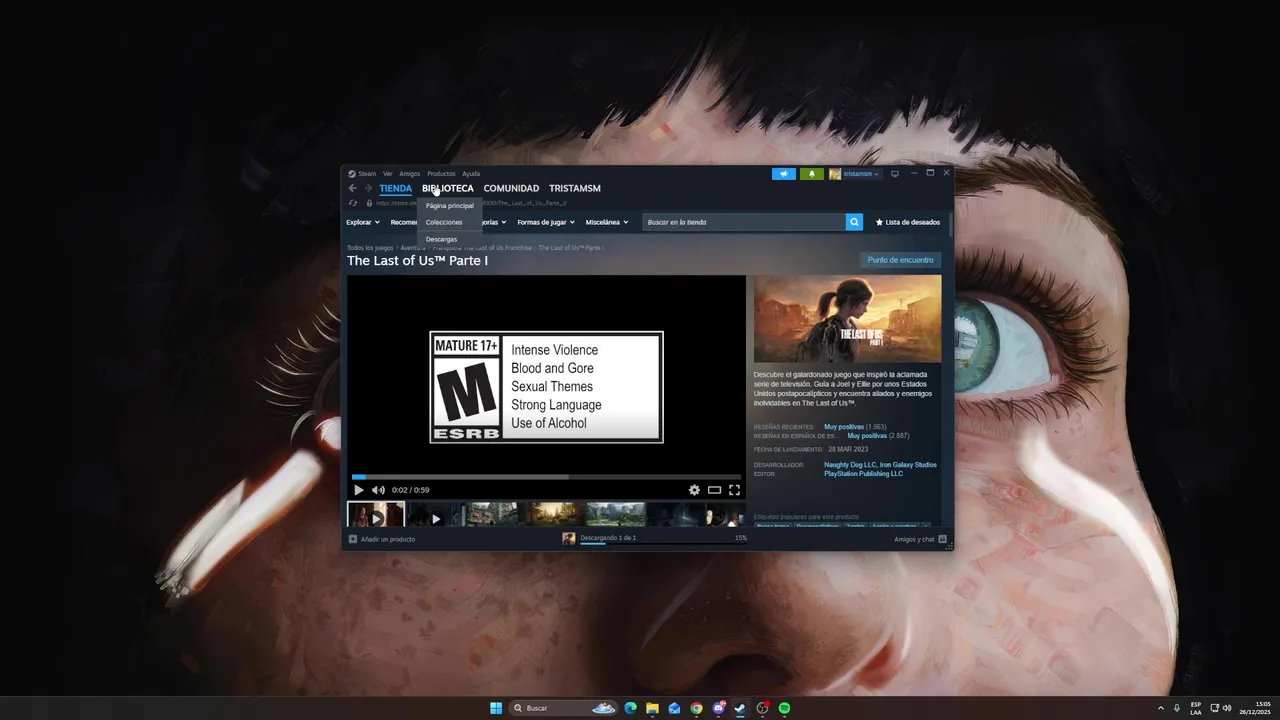This screenshot has height=720, width=1280.
Task: Open the Productos menu
Action: coord(441,174)
